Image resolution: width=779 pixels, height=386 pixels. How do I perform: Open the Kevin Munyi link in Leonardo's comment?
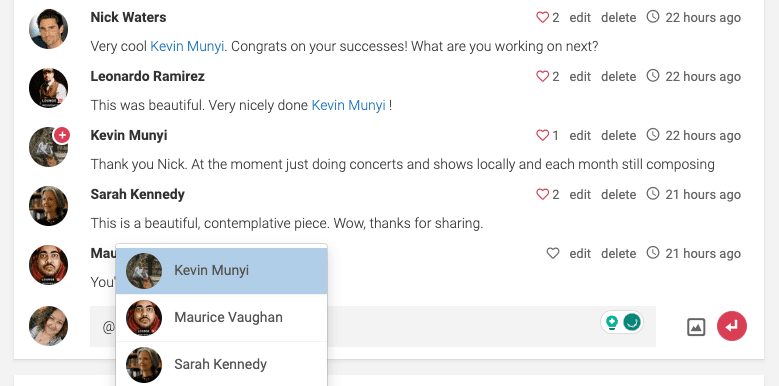pyautogui.click(x=348, y=105)
